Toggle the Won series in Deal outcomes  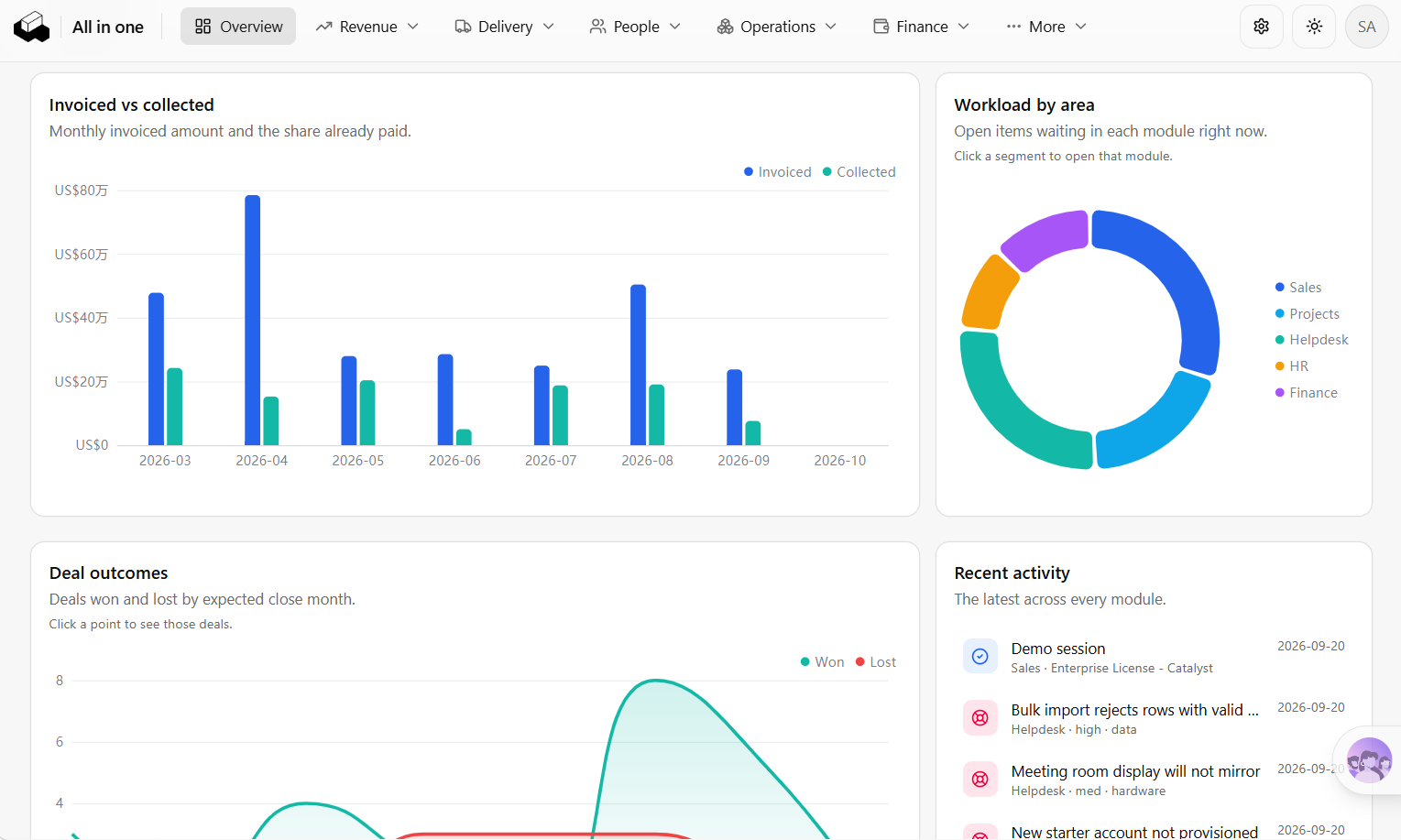(x=823, y=662)
